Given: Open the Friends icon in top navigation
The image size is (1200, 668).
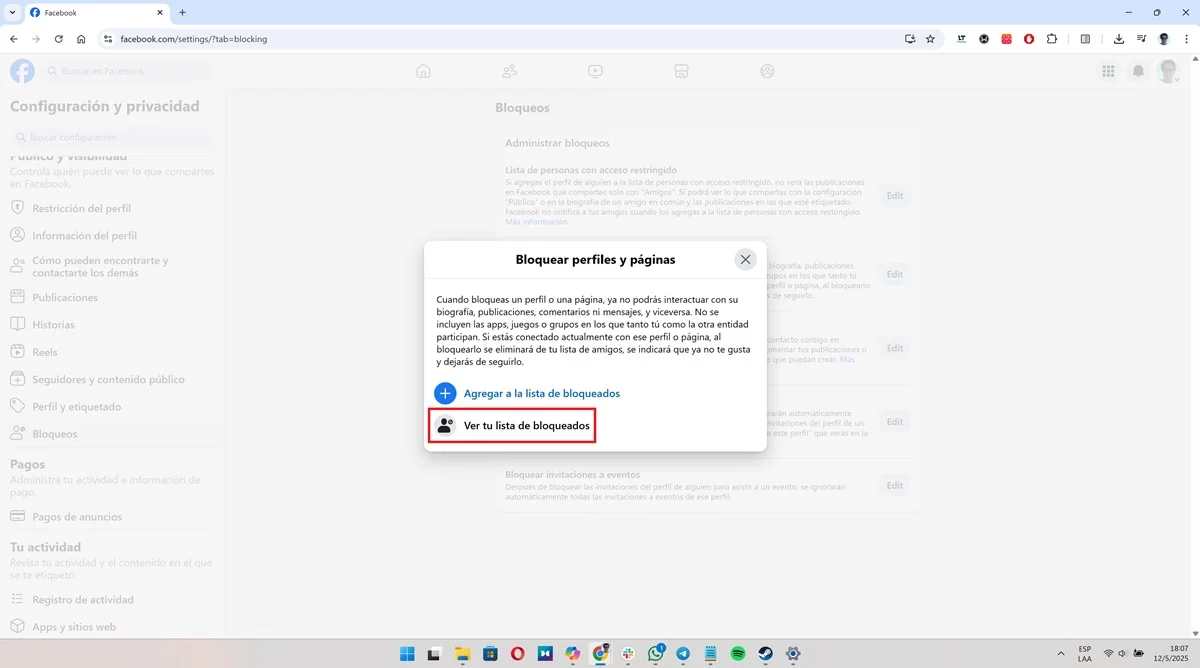Looking at the screenshot, I should coord(510,71).
